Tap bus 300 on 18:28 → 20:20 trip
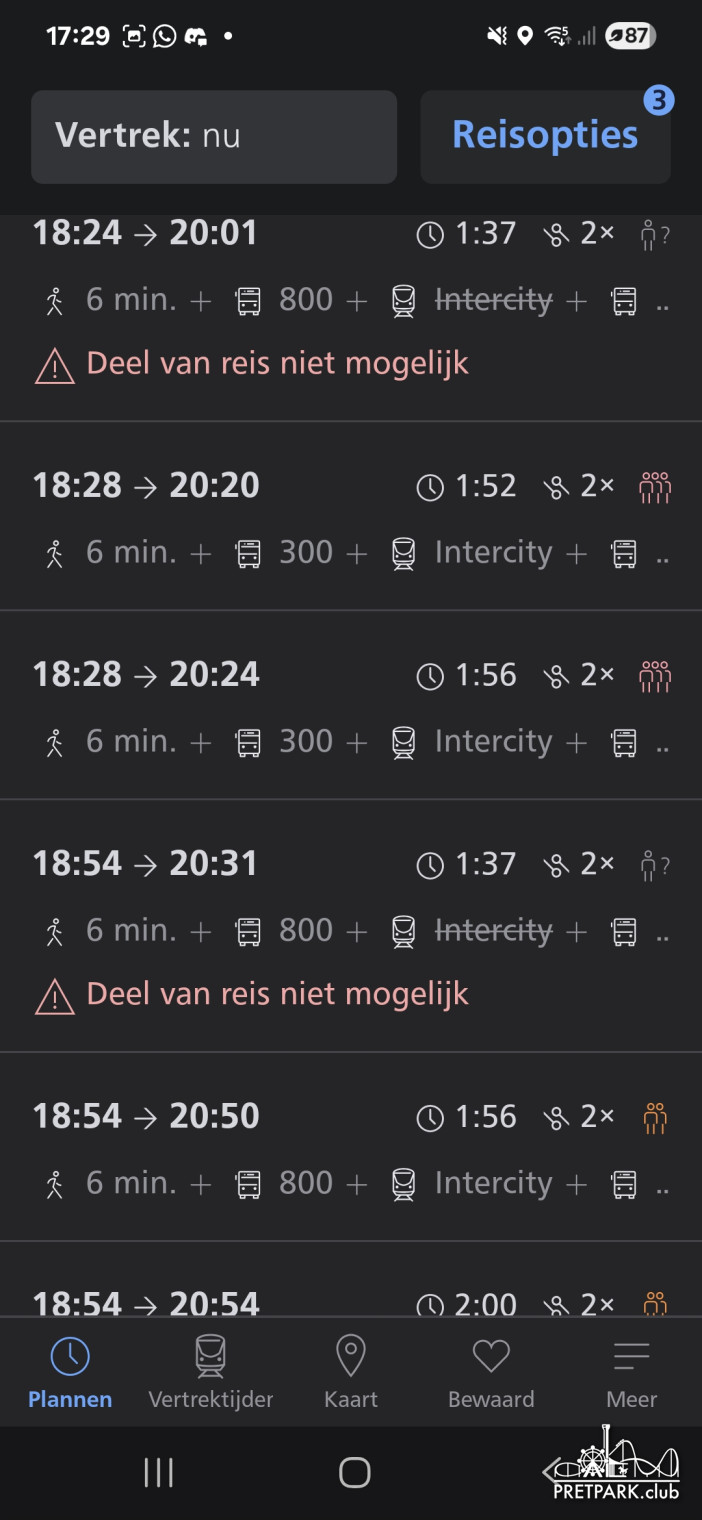The height and width of the screenshot is (1520, 702). [x=305, y=552]
